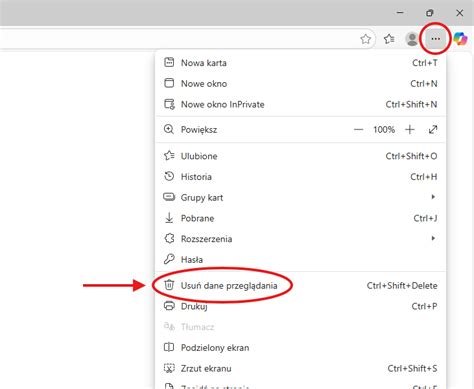The image size is (474, 389).
Task: Click the Ctrl+Shift+Delete shortcut text
Action: tap(402, 286)
